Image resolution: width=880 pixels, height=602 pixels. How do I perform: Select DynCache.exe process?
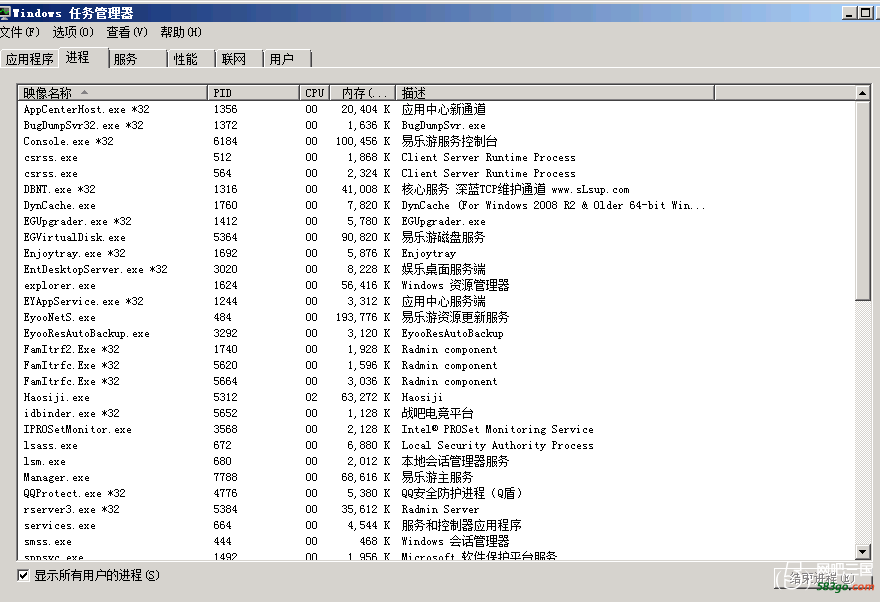[x=437, y=205]
